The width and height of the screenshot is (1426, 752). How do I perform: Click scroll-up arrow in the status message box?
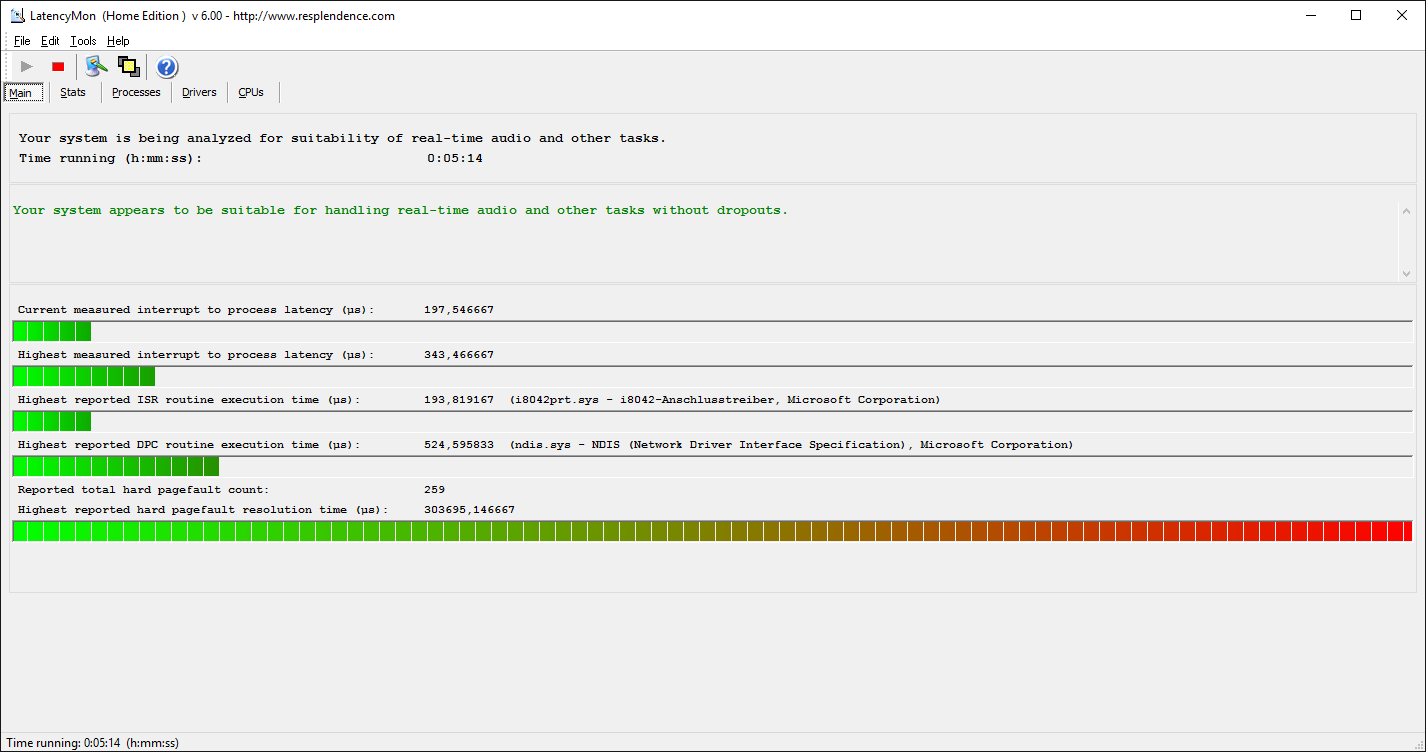1405,210
